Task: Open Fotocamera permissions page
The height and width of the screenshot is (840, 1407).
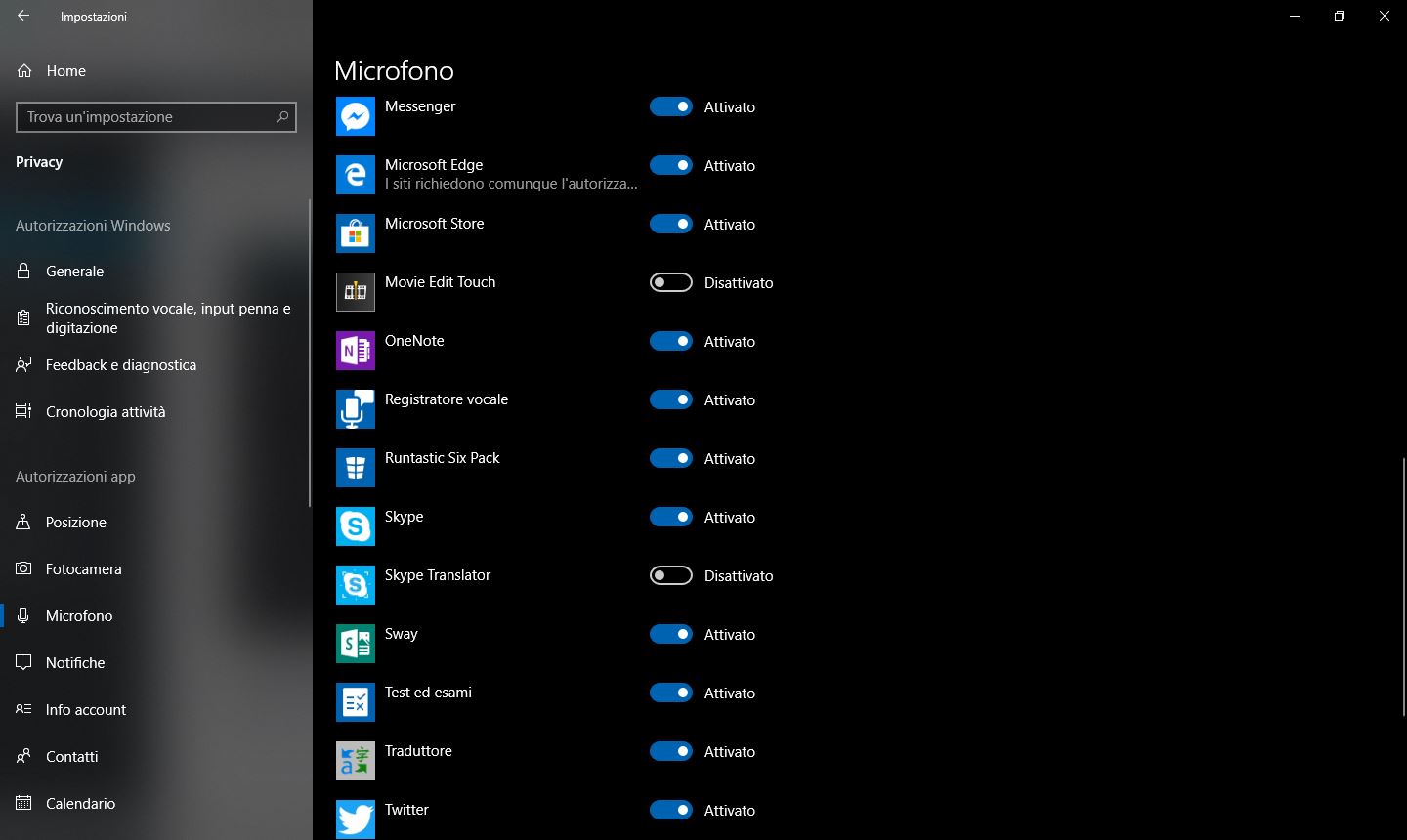Action: coord(156,568)
